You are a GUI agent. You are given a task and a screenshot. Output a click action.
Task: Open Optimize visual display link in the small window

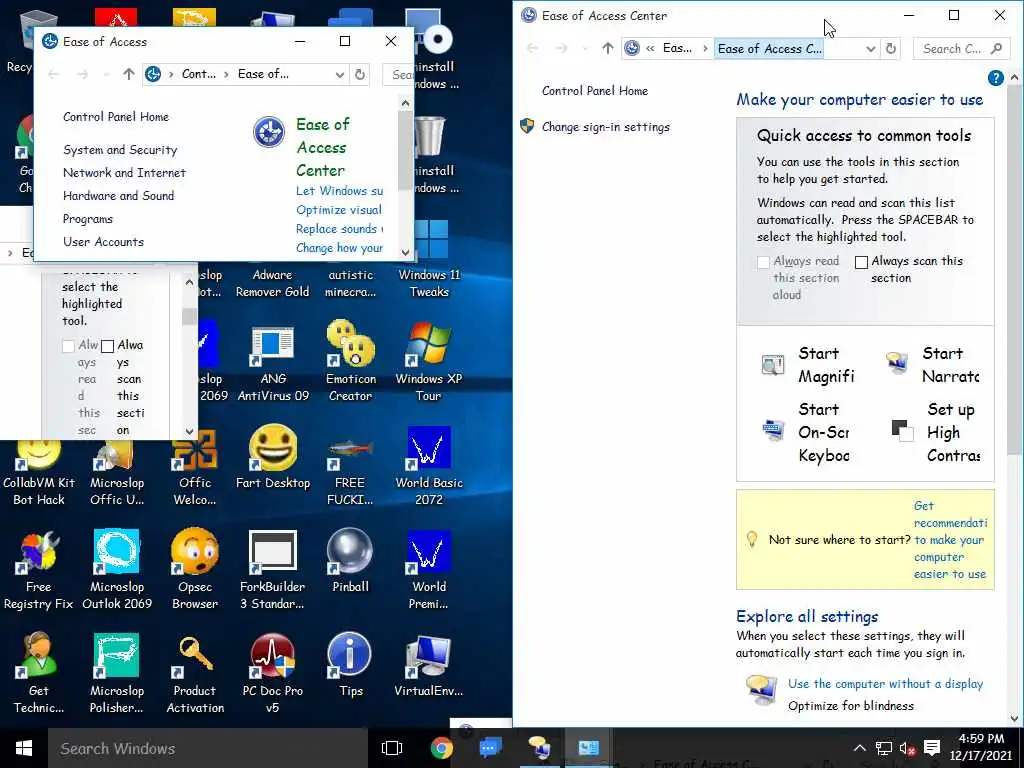(339, 210)
